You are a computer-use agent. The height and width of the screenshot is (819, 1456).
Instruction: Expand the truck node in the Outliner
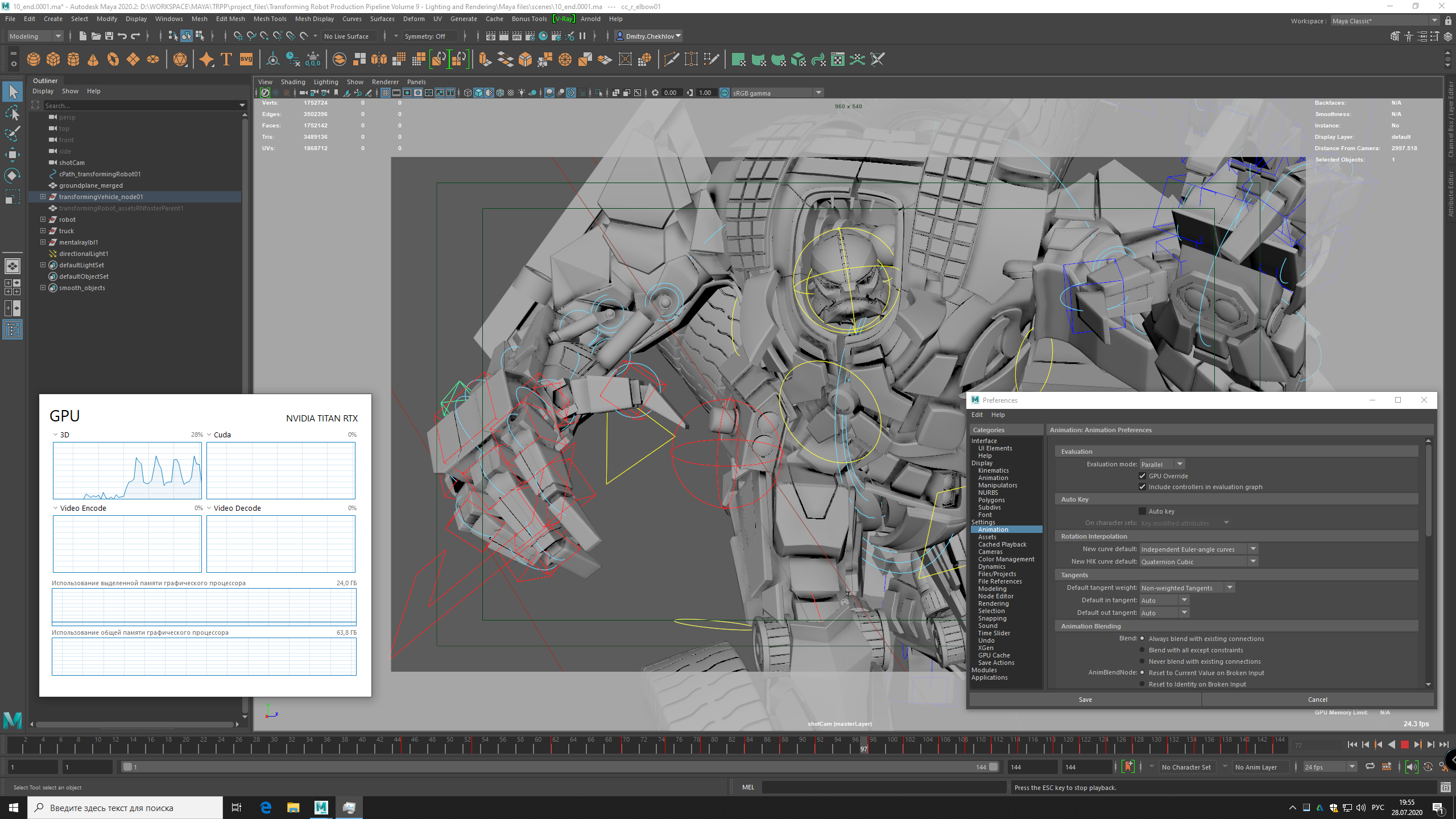point(44,230)
